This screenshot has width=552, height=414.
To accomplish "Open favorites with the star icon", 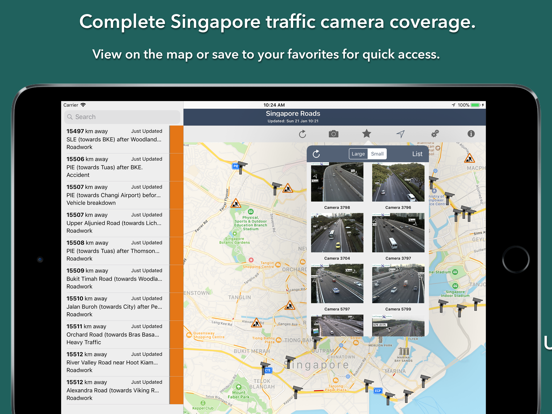I will [366, 133].
